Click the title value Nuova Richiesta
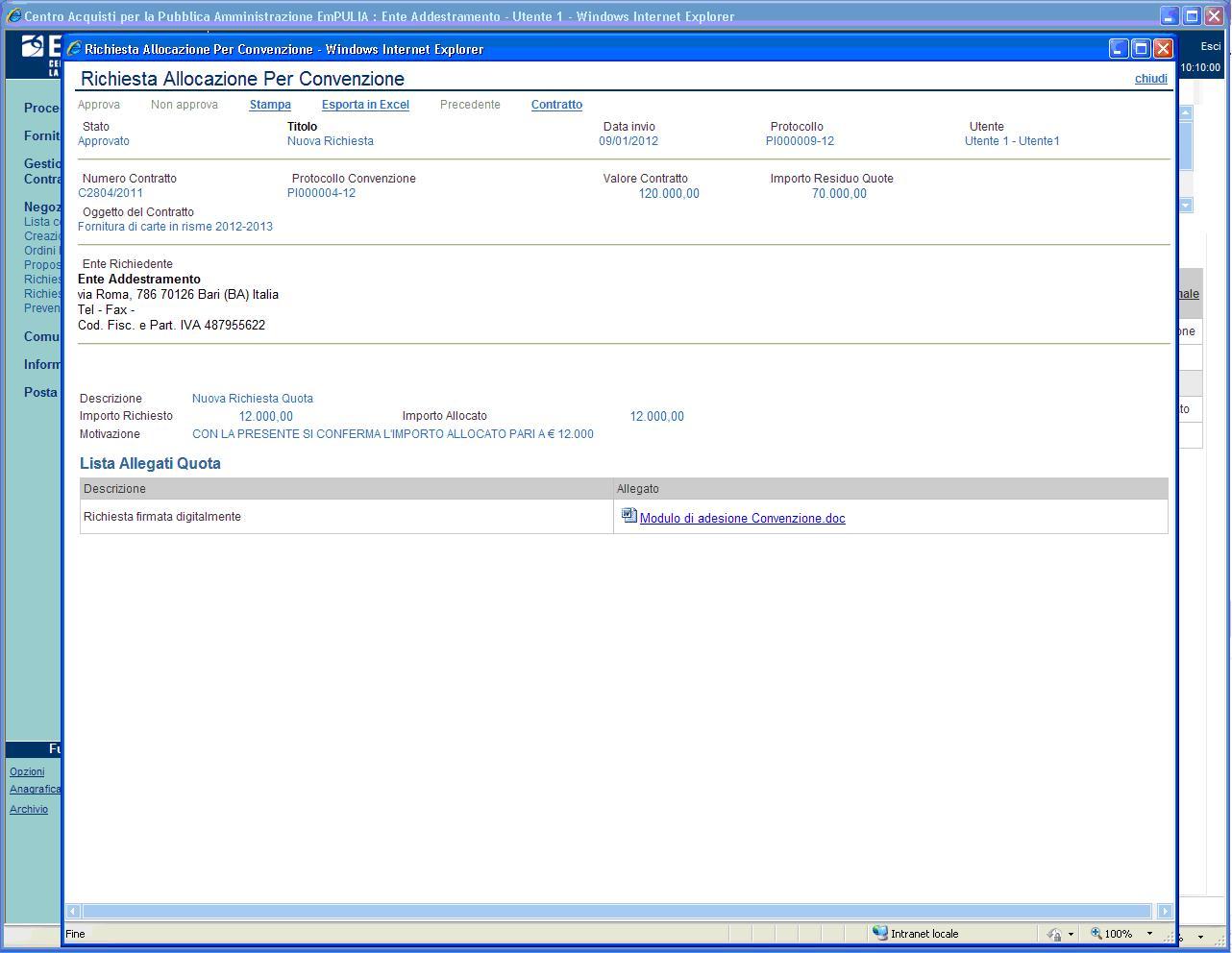Viewport: 1232px width, 953px height. 331,141
